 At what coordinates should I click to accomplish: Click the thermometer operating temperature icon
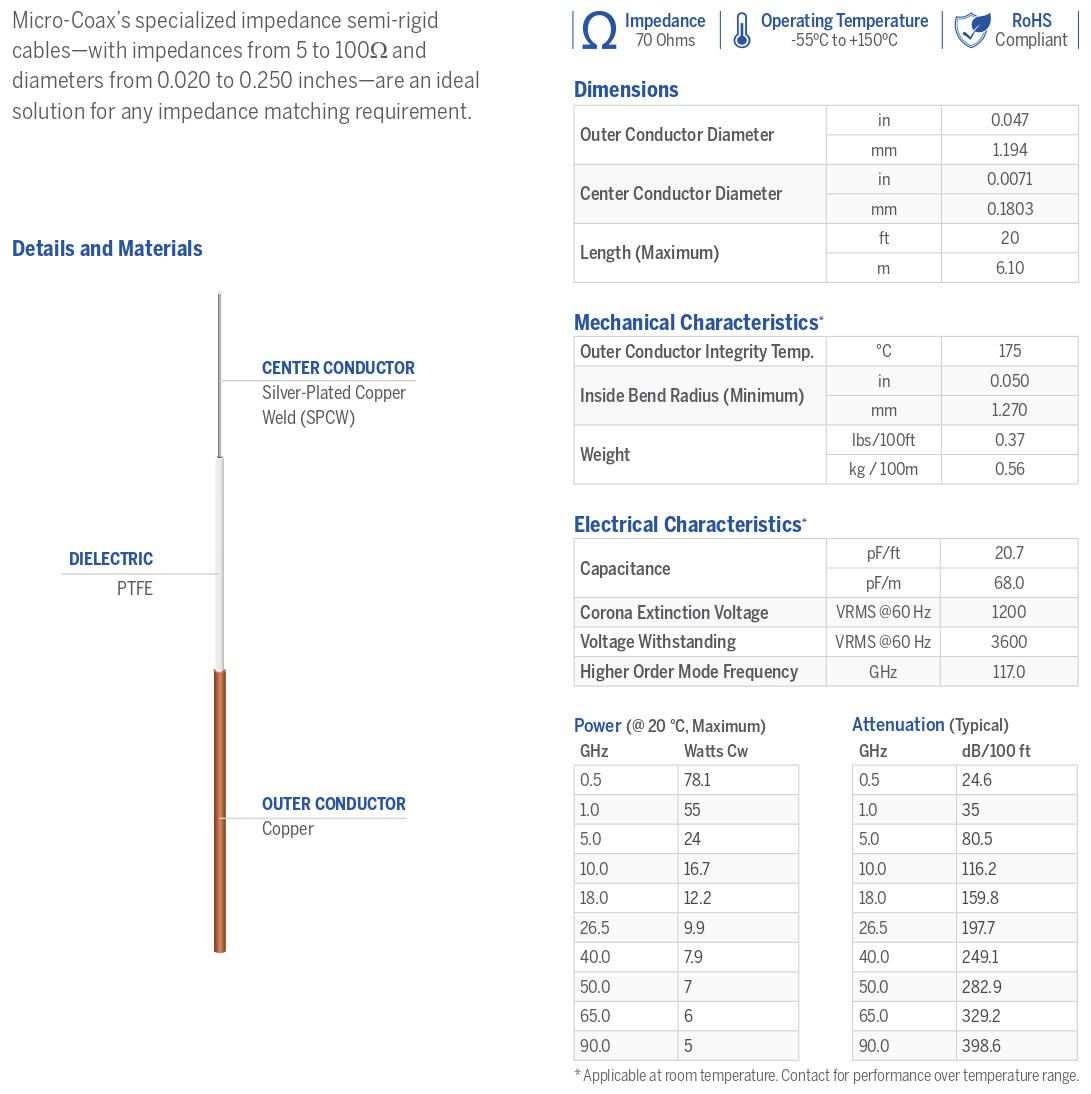pyautogui.click(x=741, y=31)
